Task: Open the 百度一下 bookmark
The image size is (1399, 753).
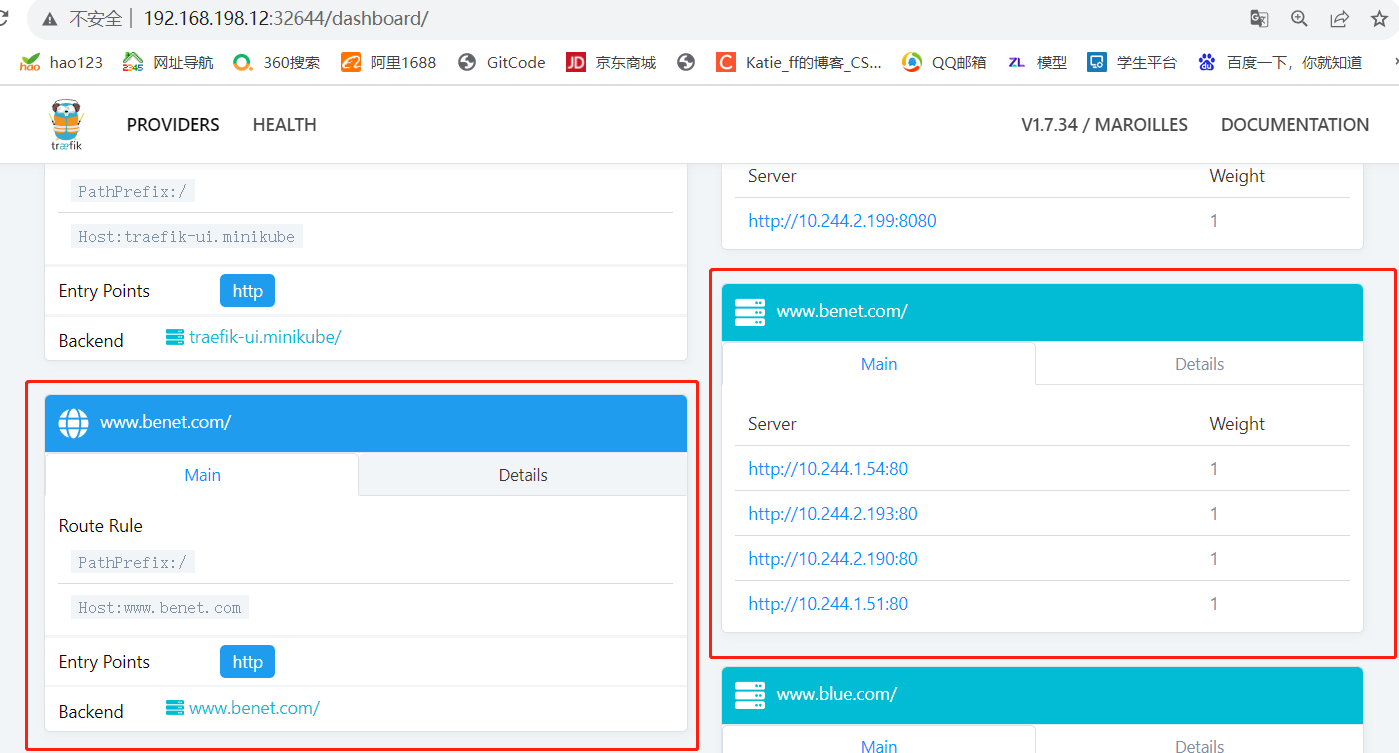Action: point(1280,62)
